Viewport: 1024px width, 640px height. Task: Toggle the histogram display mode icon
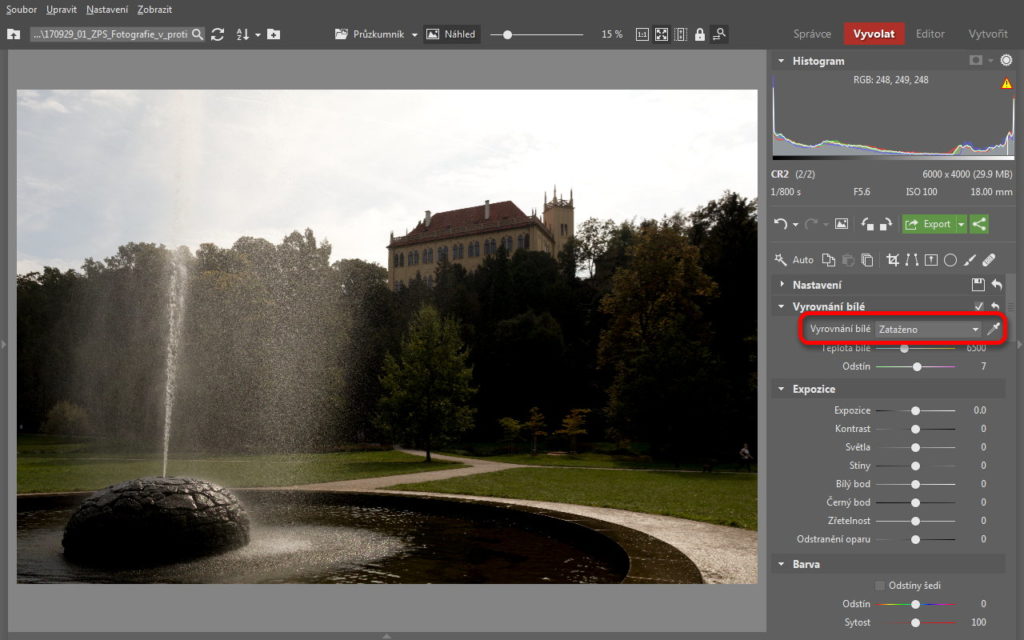coord(976,60)
